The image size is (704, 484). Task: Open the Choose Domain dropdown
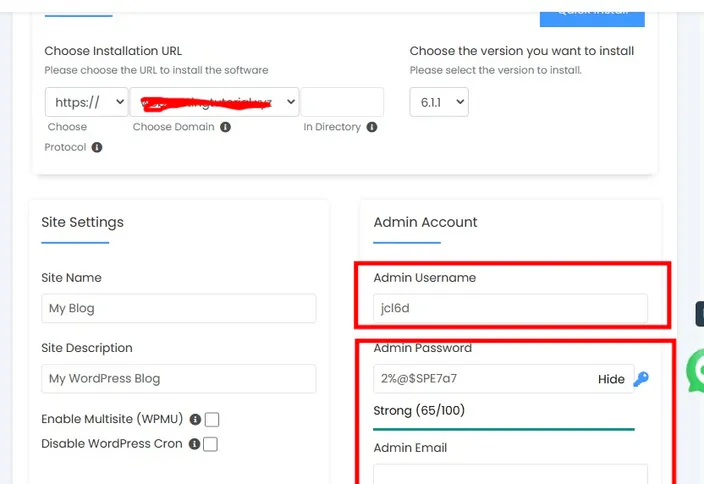[215, 102]
